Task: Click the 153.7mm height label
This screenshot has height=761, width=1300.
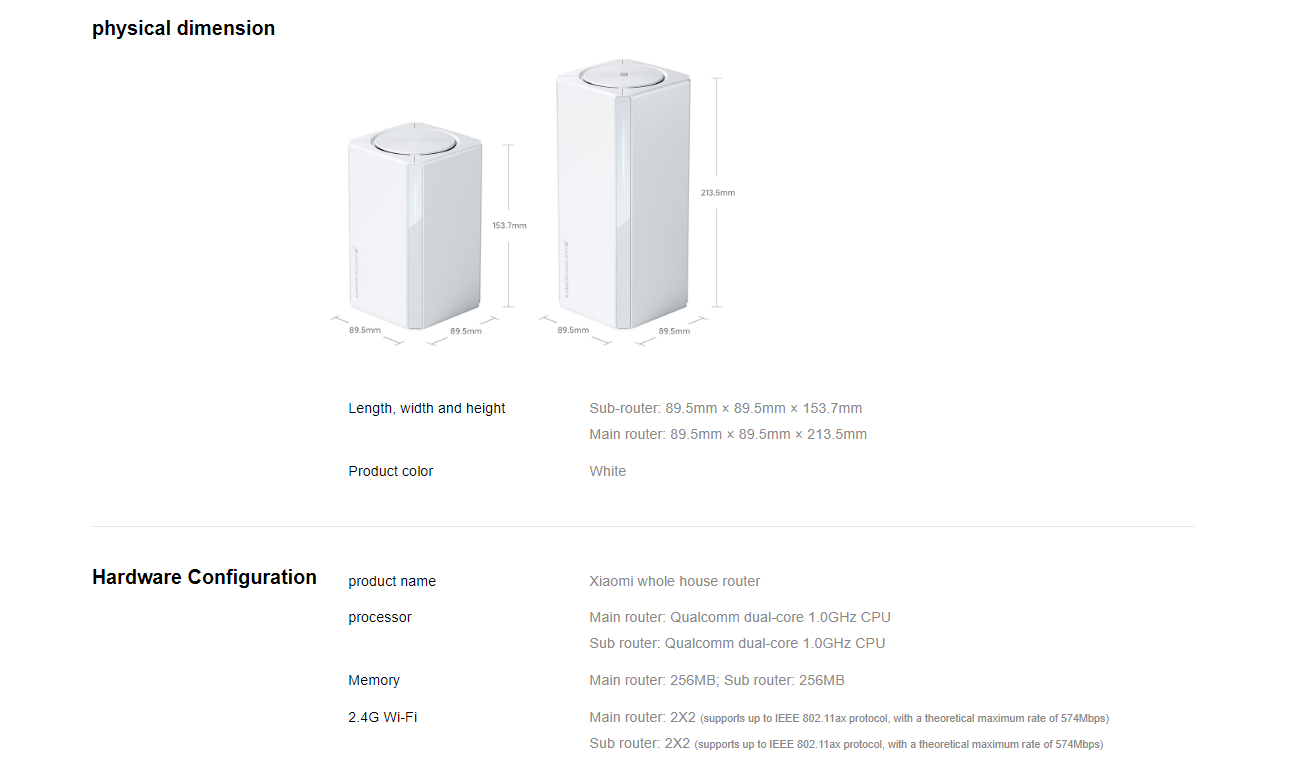Action: point(509,226)
